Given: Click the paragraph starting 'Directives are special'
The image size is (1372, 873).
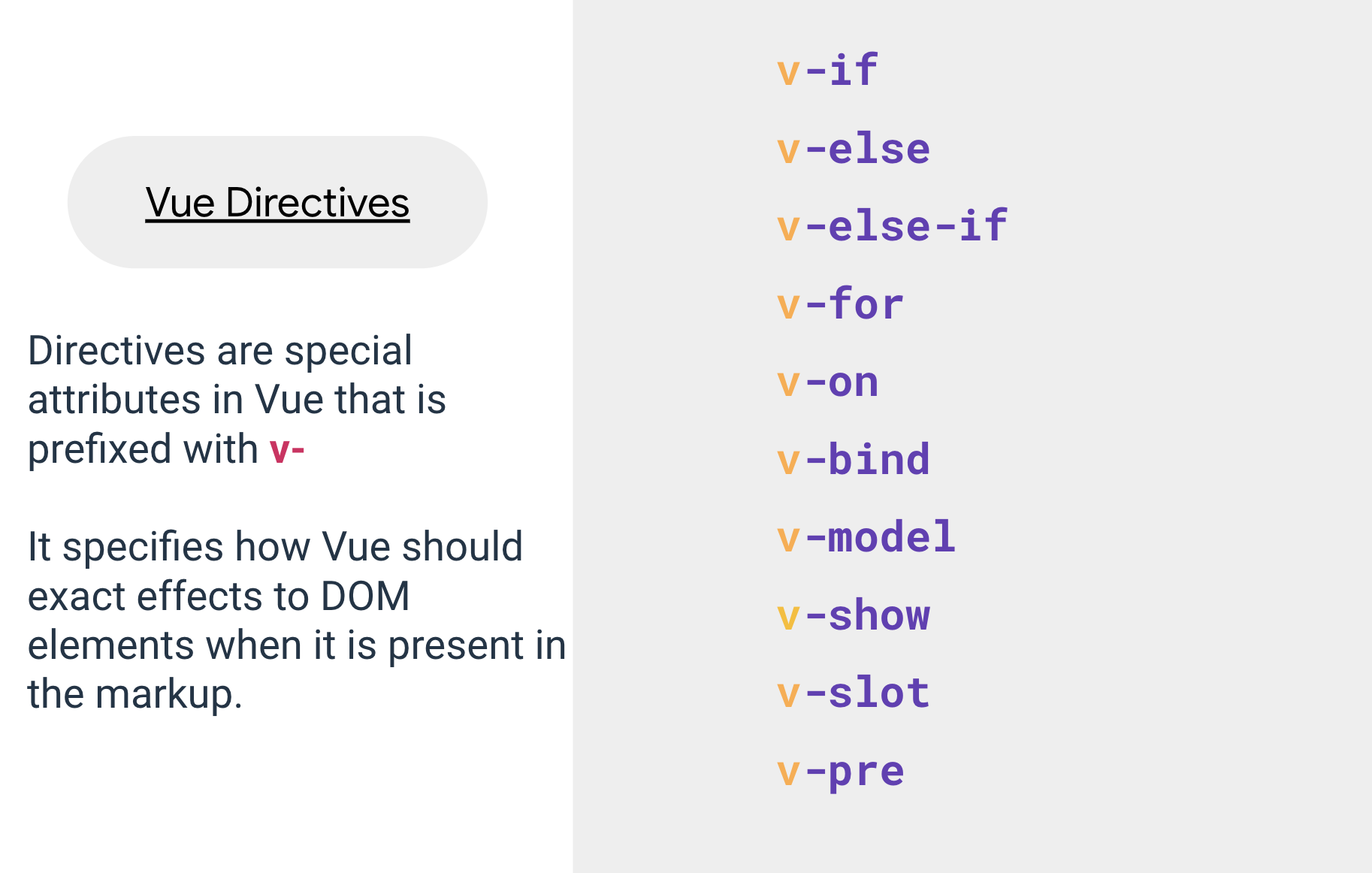Looking at the screenshot, I should 237,400.
